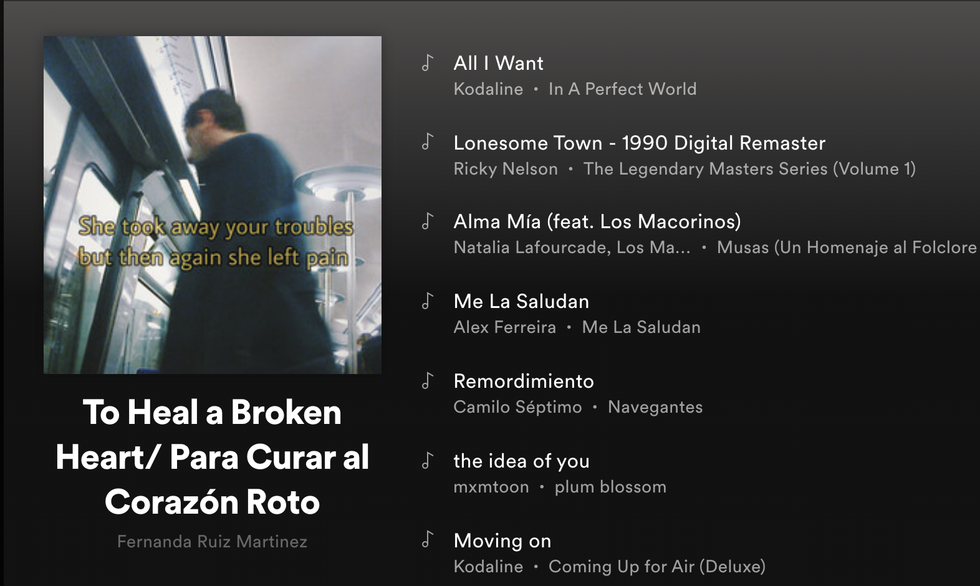Click the note icon beside Me La Saludan
The height and width of the screenshot is (586, 980).
tap(427, 301)
